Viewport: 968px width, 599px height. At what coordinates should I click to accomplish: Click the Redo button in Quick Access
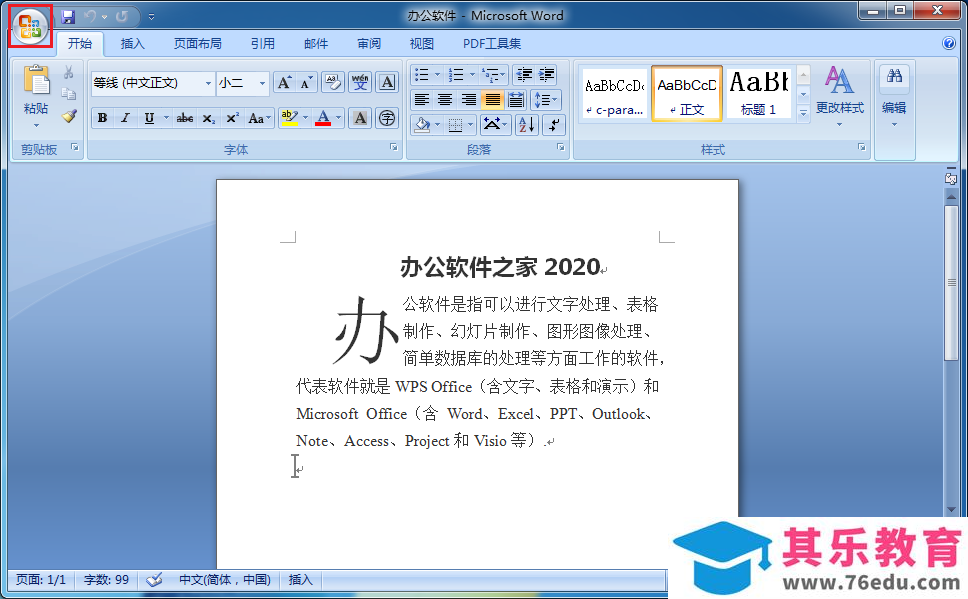pyautogui.click(x=122, y=17)
